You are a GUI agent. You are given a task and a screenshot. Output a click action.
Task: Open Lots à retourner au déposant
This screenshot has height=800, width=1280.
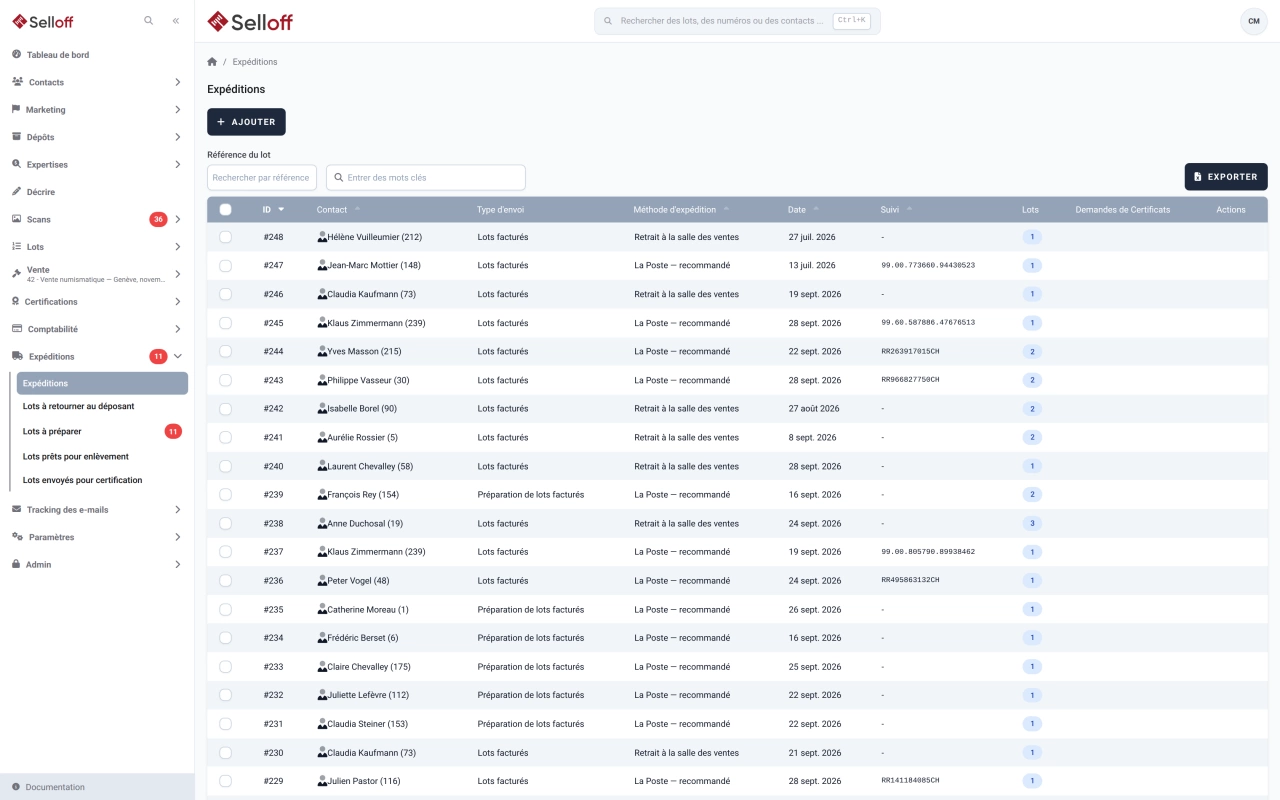(x=102, y=406)
